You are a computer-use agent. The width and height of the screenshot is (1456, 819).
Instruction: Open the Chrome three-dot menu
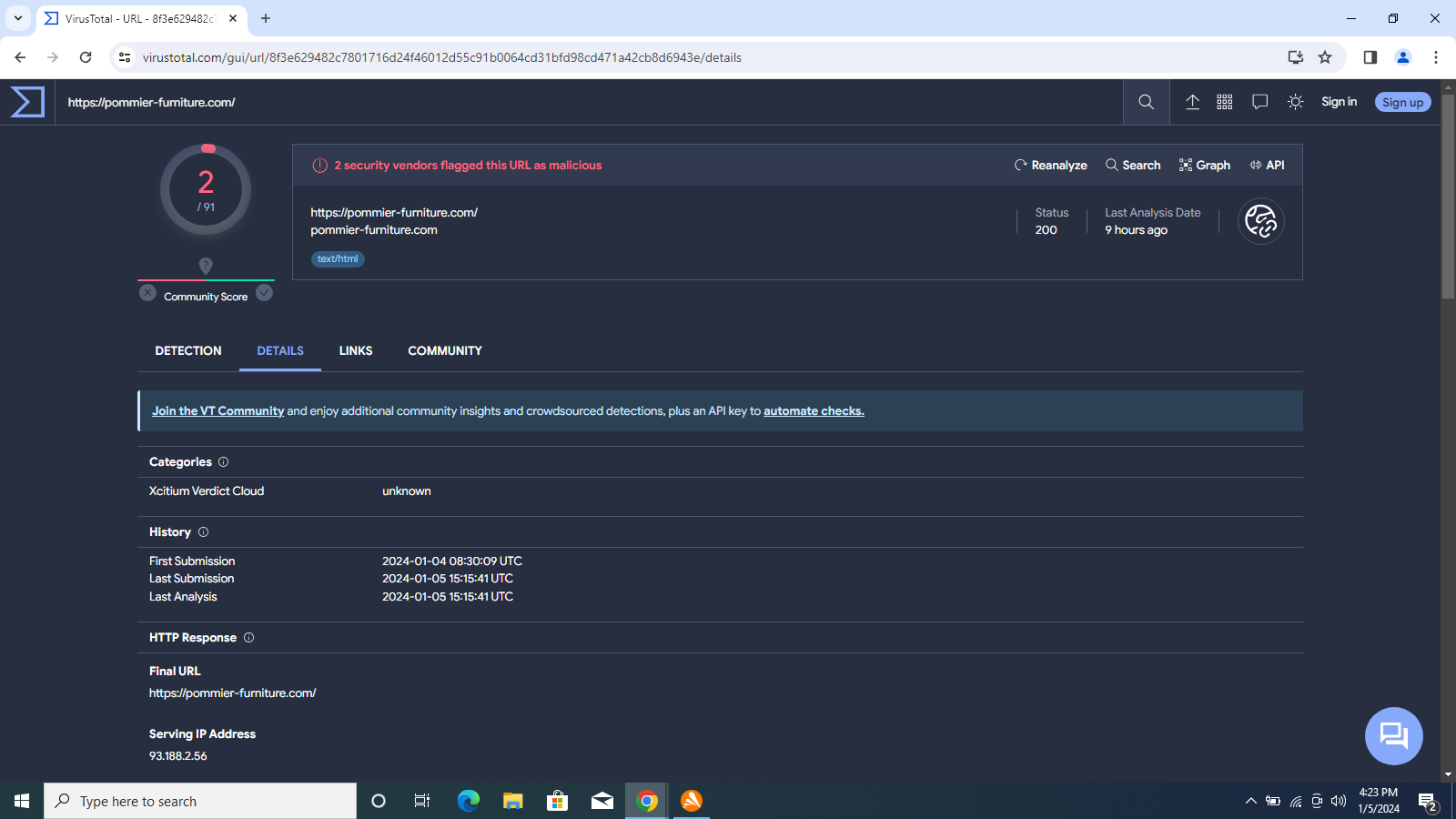pos(1435,57)
